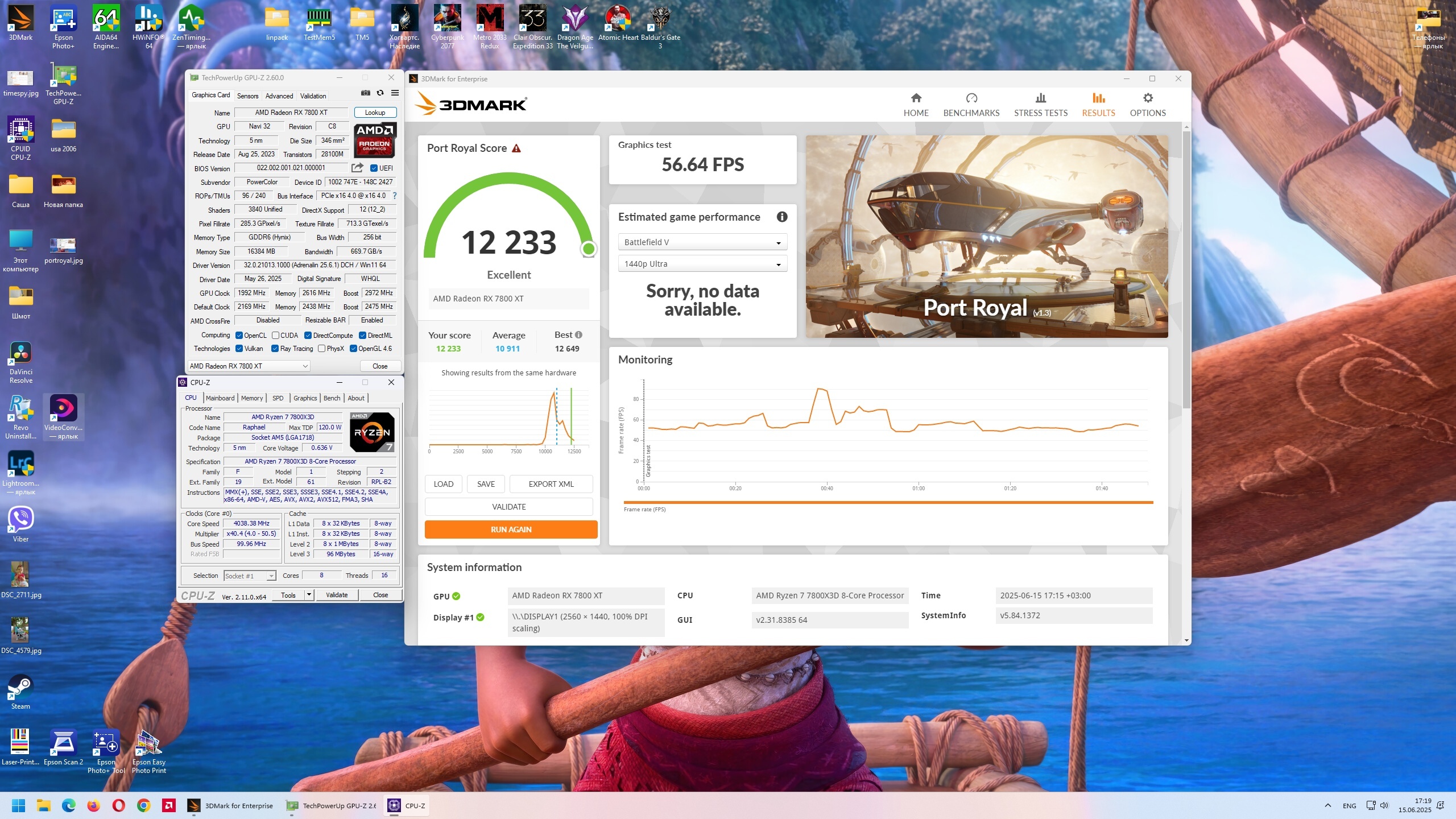The image size is (1456, 819).
Task: Launch HWiNFO 64 from desktop
Action: tap(148, 27)
